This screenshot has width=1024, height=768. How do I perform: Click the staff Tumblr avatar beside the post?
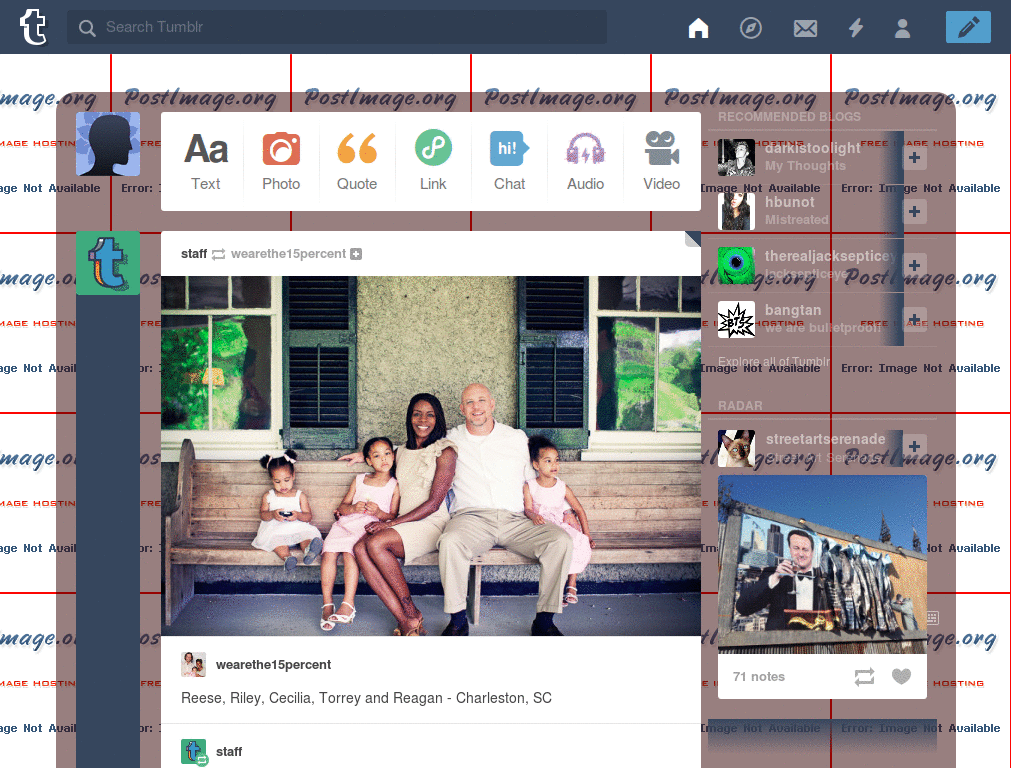(x=108, y=263)
